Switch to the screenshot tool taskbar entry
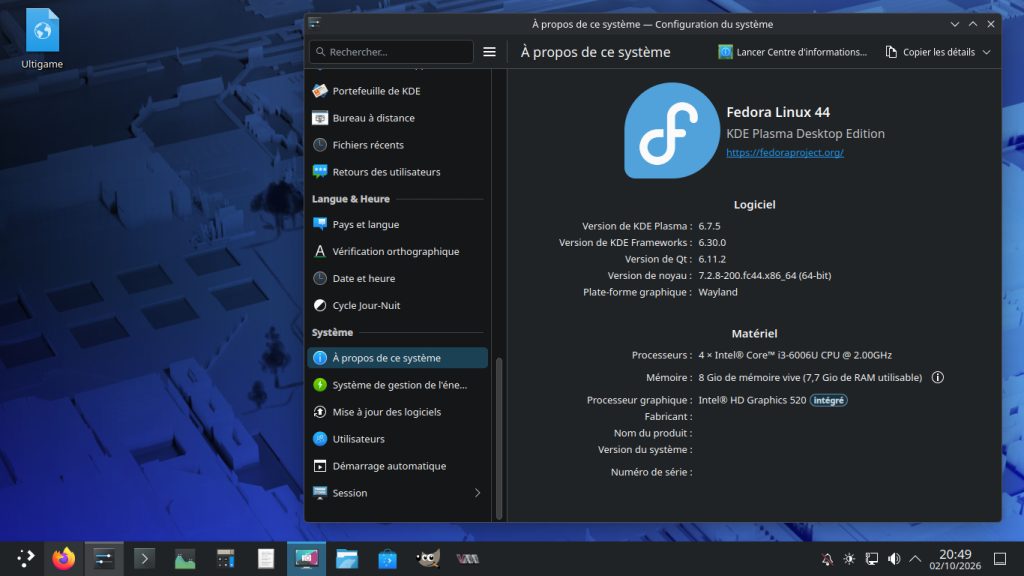1024x576 pixels. (306, 558)
